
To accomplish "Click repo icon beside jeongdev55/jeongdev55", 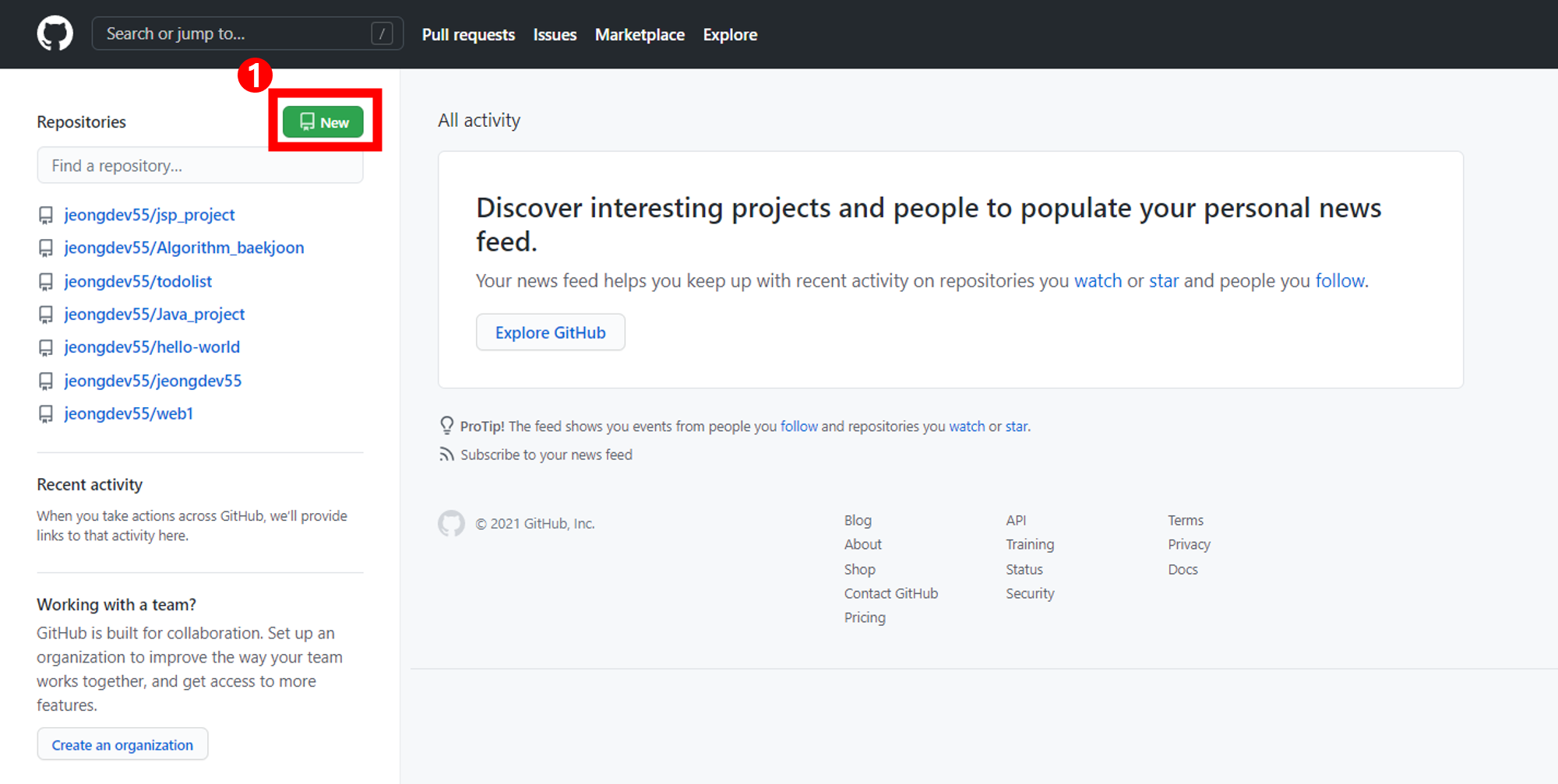I will pyautogui.click(x=46, y=381).
